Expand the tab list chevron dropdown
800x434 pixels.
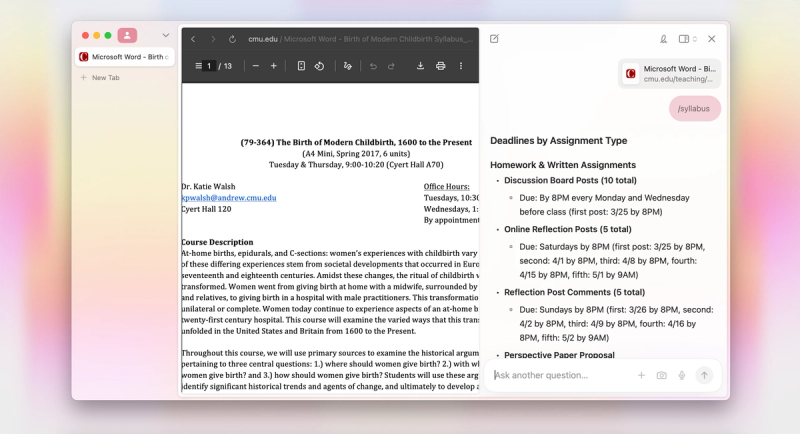pos(166,36)
